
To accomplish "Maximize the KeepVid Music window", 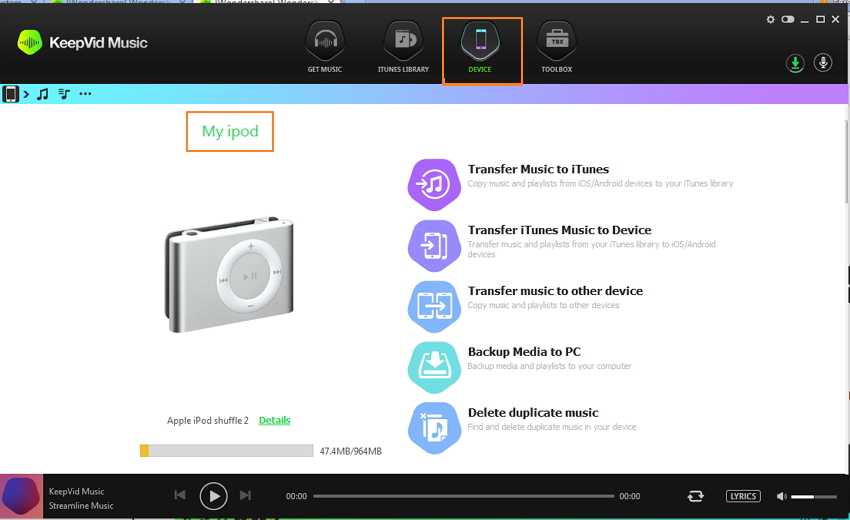I will click(821, 20).
